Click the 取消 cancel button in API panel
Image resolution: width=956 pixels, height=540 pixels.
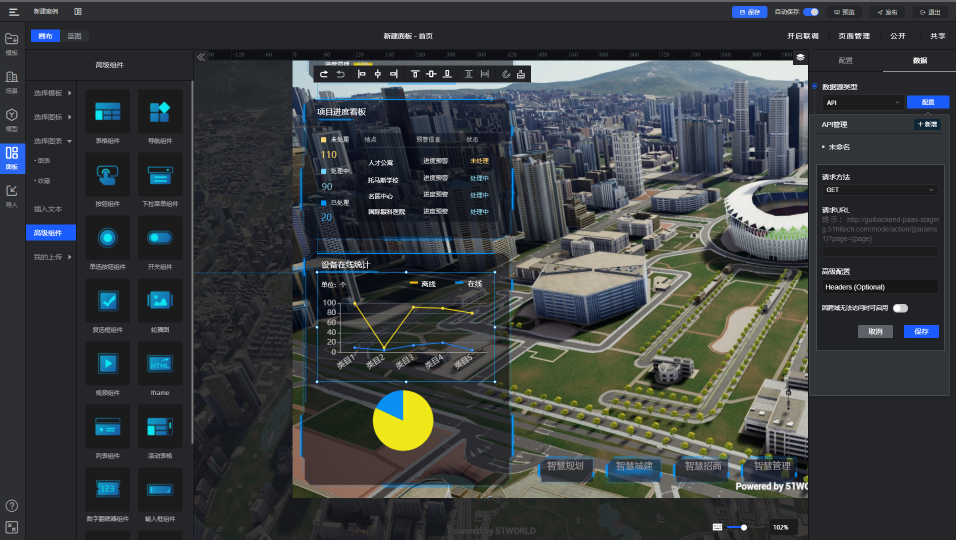[x=875, y=332]
